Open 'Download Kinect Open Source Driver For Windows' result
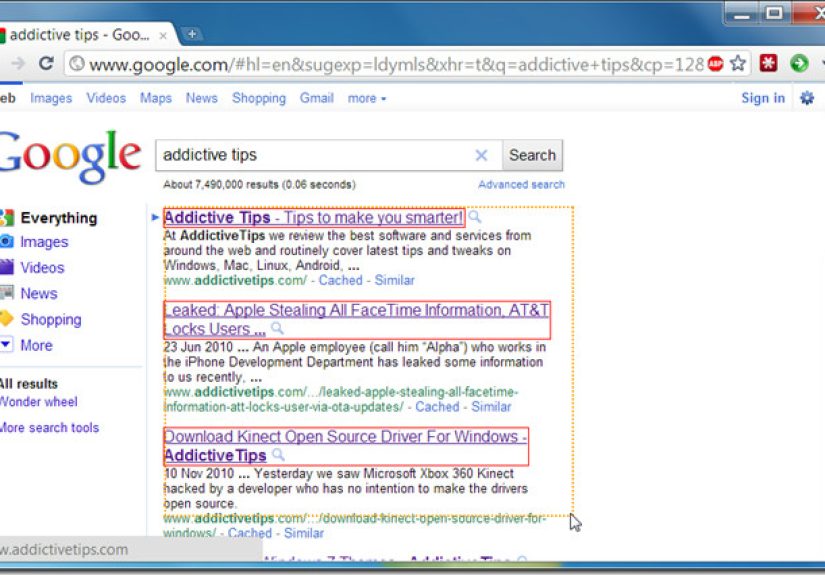 click(345, 446)
